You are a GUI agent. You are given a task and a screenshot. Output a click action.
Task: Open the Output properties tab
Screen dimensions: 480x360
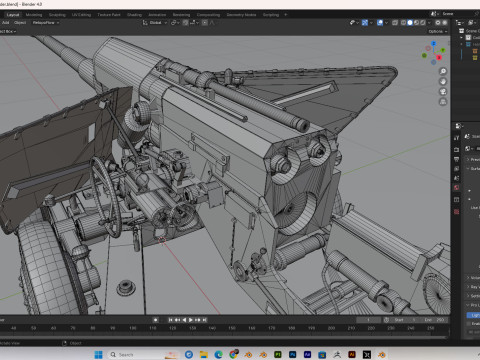pyautogui.click(x=457, y=159)
